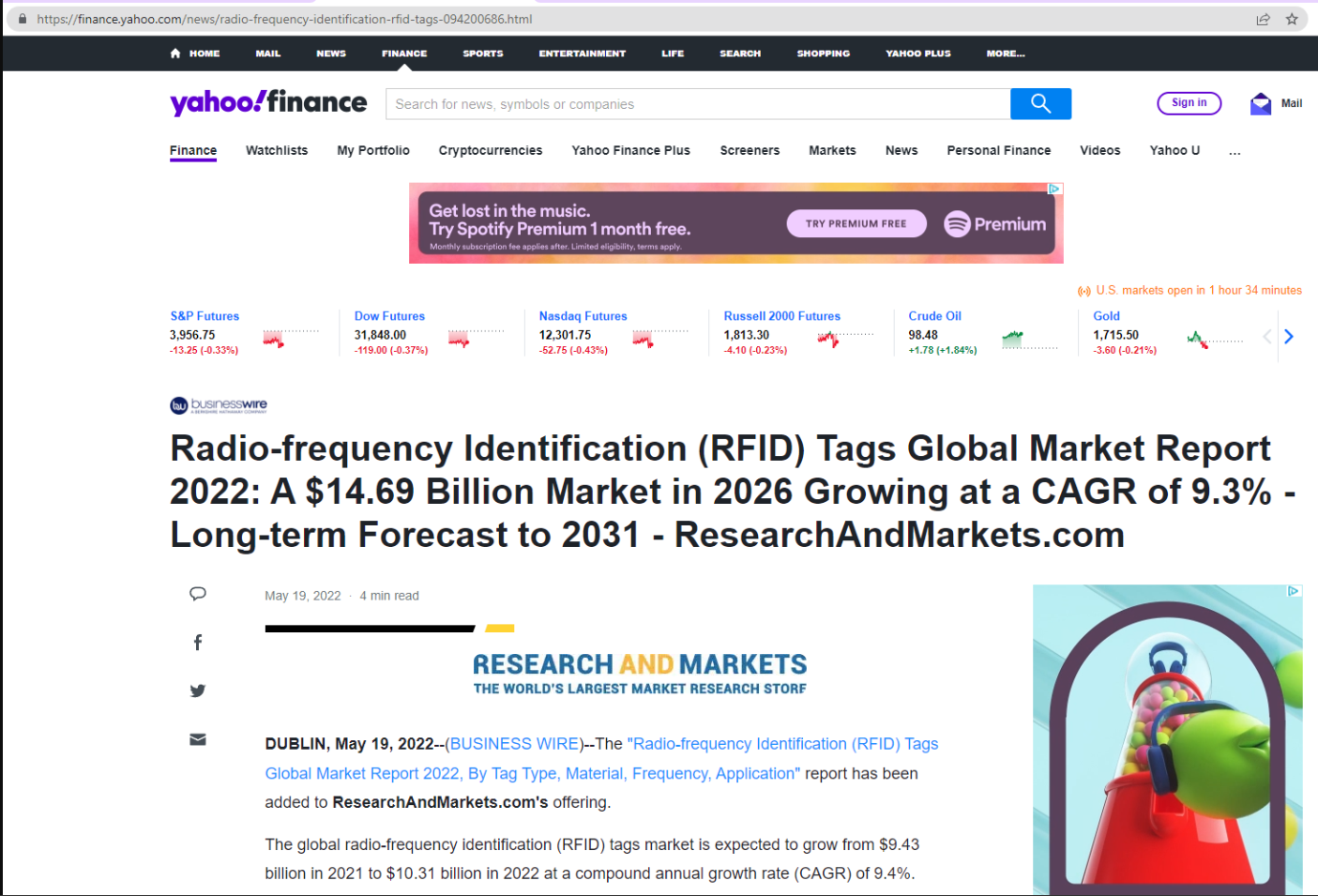
Task: Open NEWS in the top black bar
Action: pyautogui.click(x=331, y=53)
